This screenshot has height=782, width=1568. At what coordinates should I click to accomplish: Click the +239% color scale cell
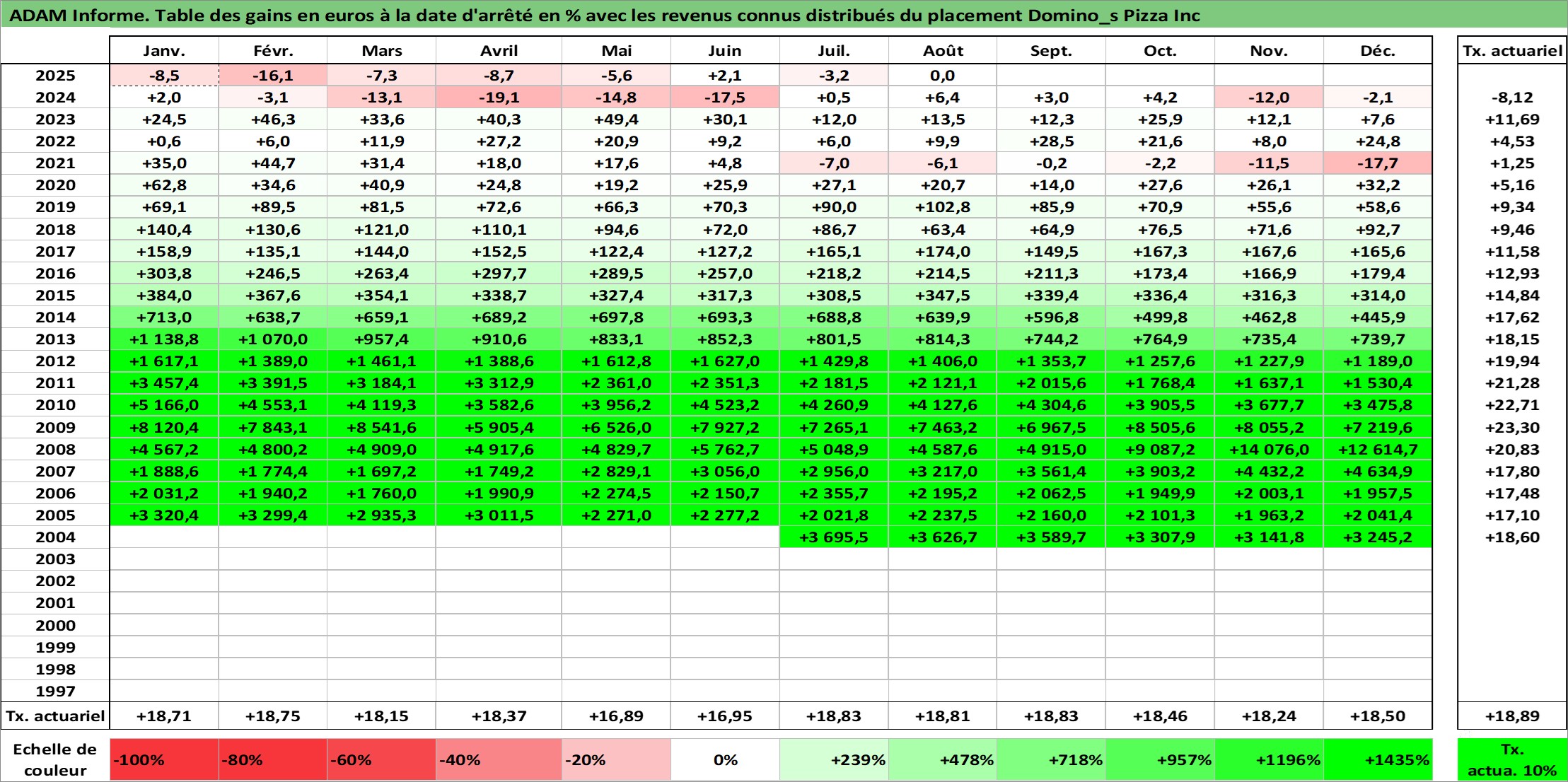(834, 760)
